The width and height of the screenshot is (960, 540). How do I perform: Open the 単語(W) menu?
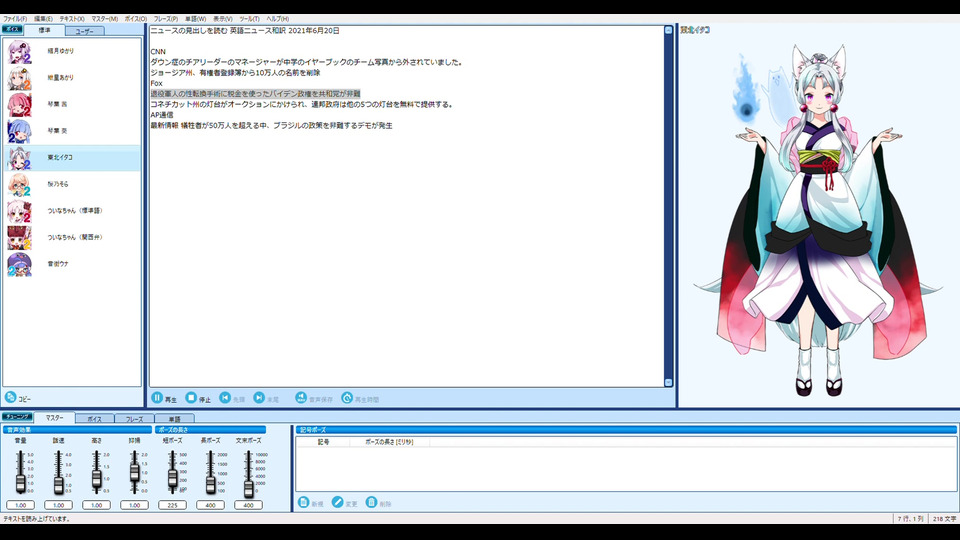(195, 19)
